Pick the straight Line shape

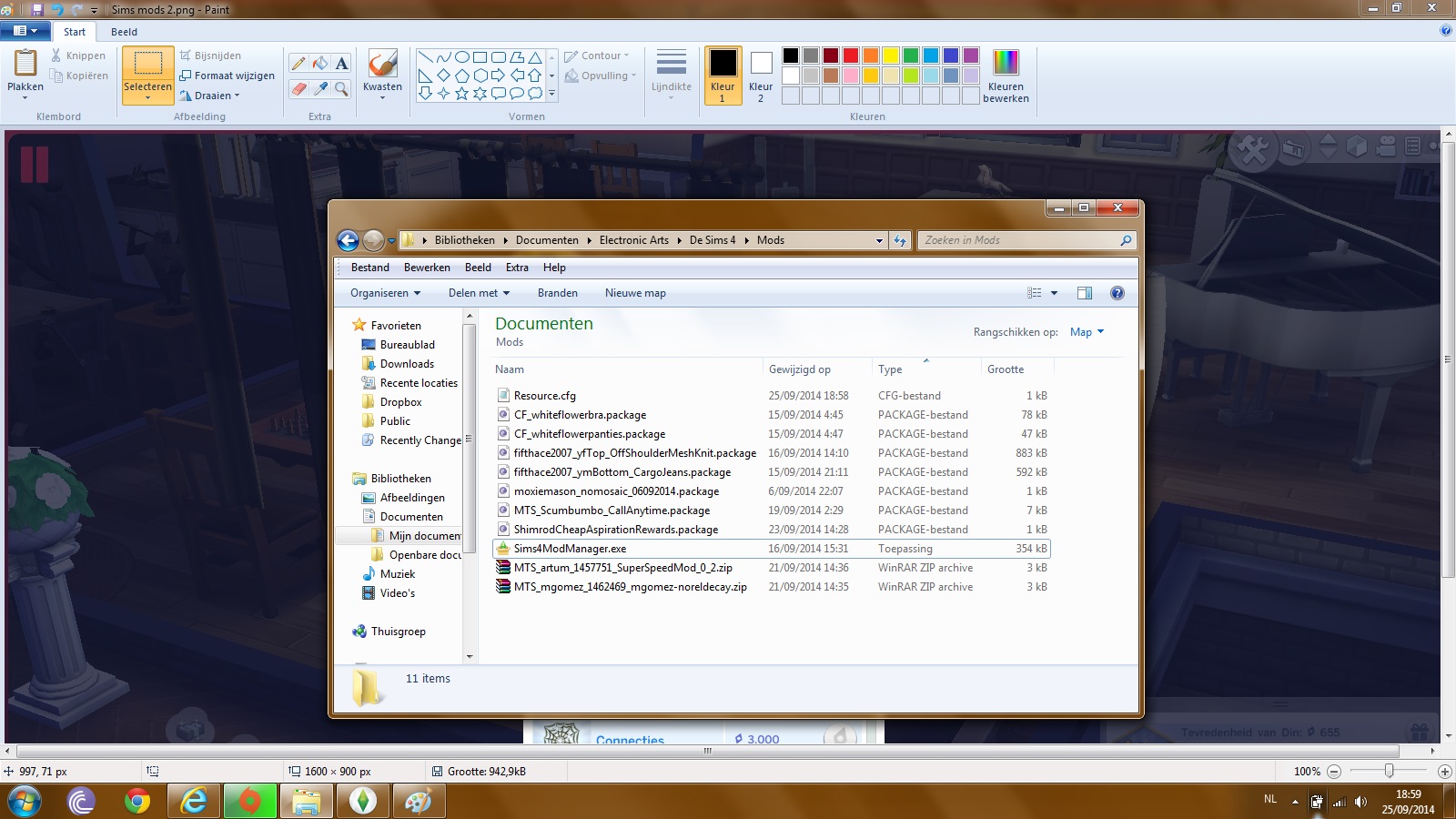click(425, 57)
